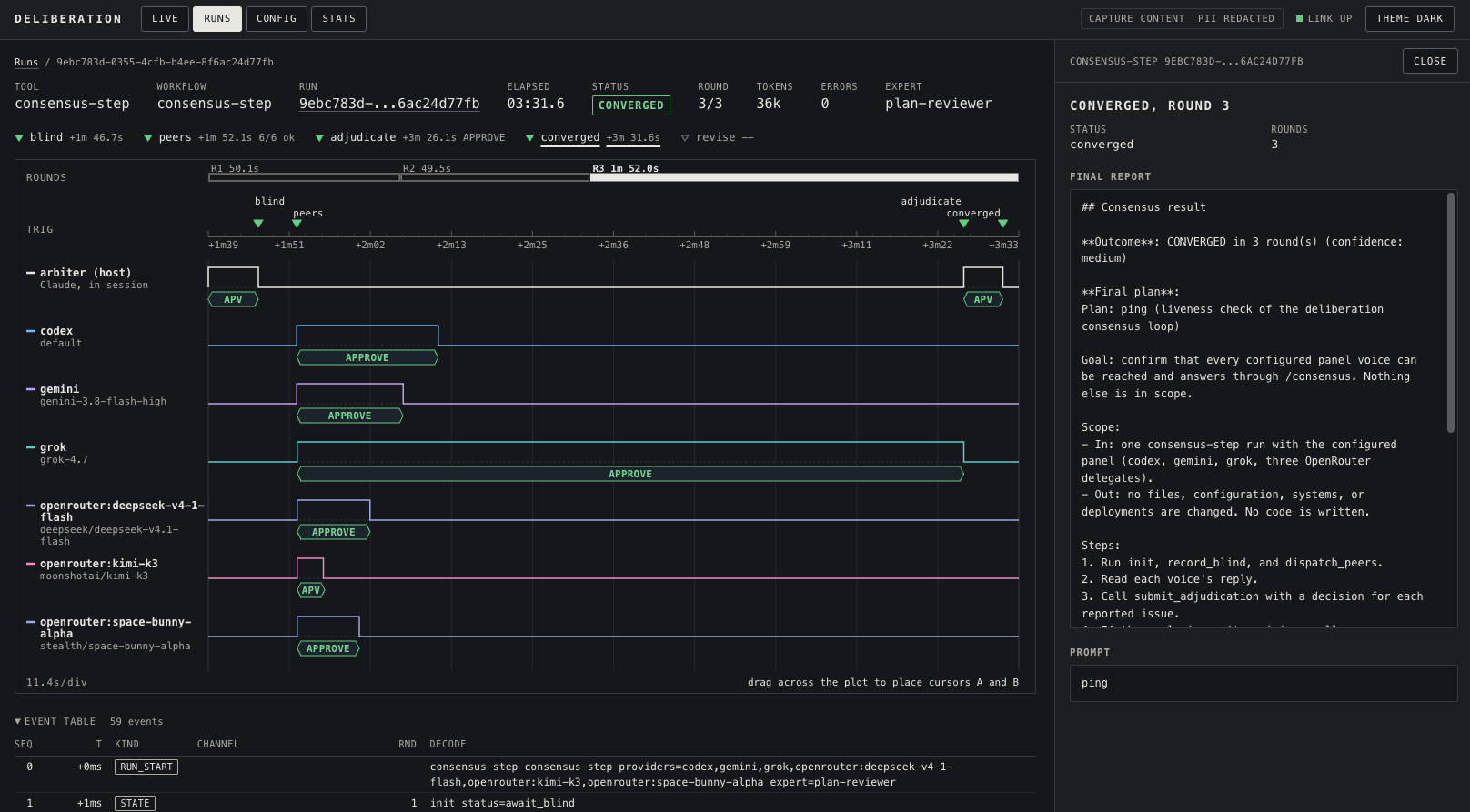The height and width of the screenshot is (812, 1470).
Task: Select the blind stage triangle marker
Action: tap(19, 138)
